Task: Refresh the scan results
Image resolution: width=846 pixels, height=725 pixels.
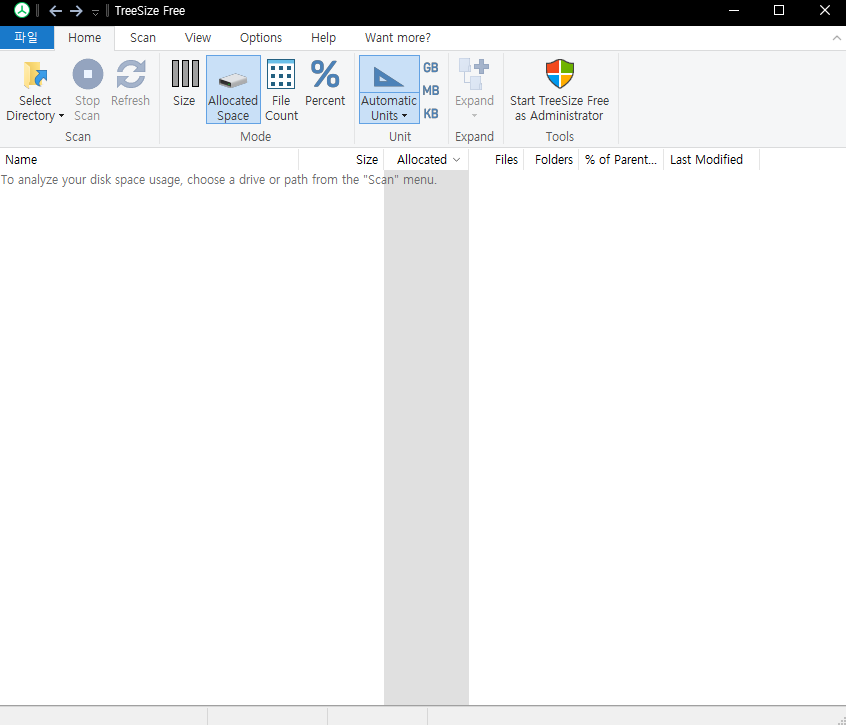Action: click(131, 83)
